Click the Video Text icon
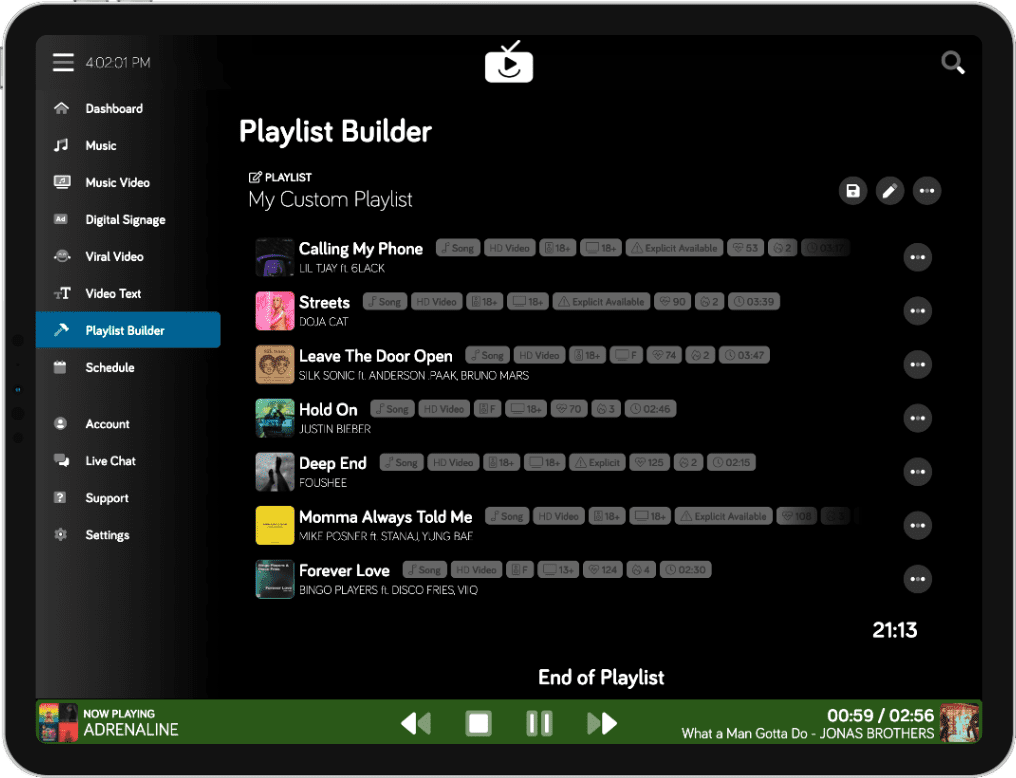The width and height of the screenshot is (1016, 778). 62,293
